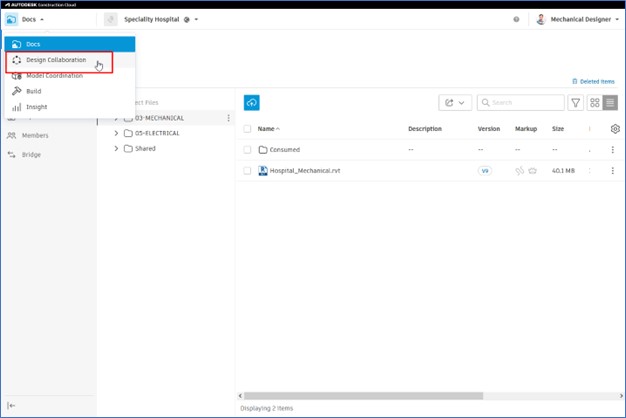Select the 05-ELECTRICAL folder
The image size is (626, 418).
(x=157, y=133)
